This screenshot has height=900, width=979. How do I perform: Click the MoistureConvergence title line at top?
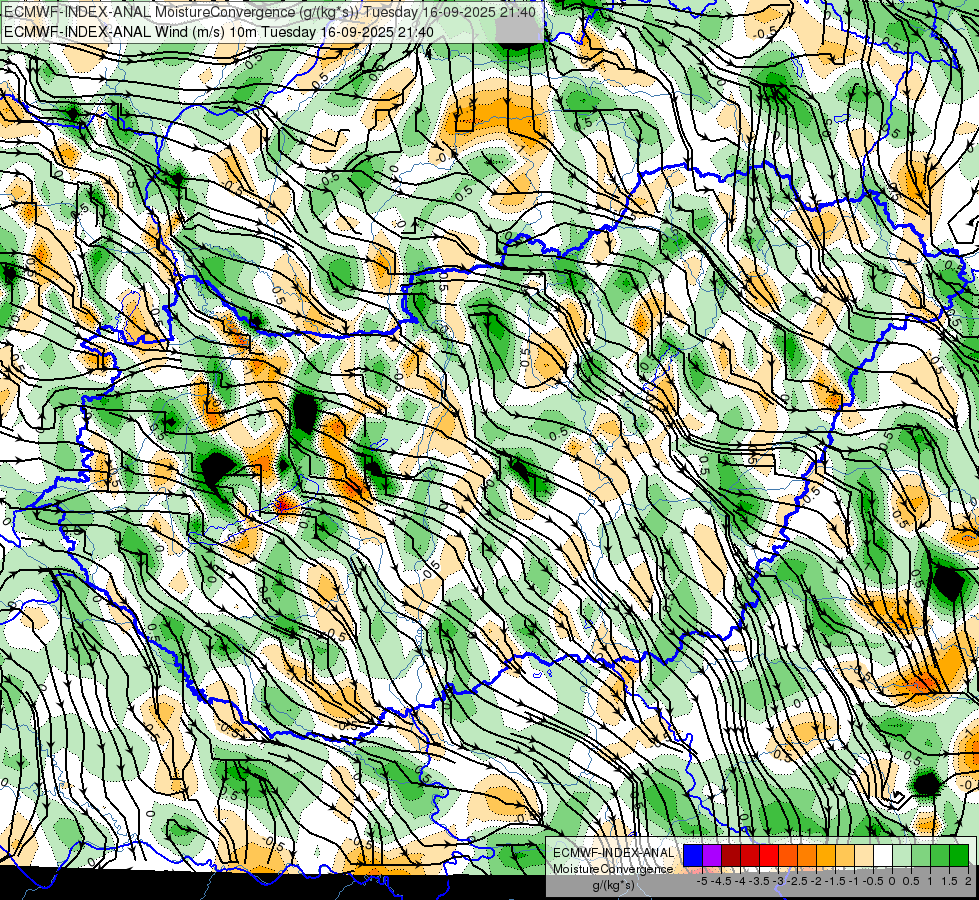(x=270, y=12)
